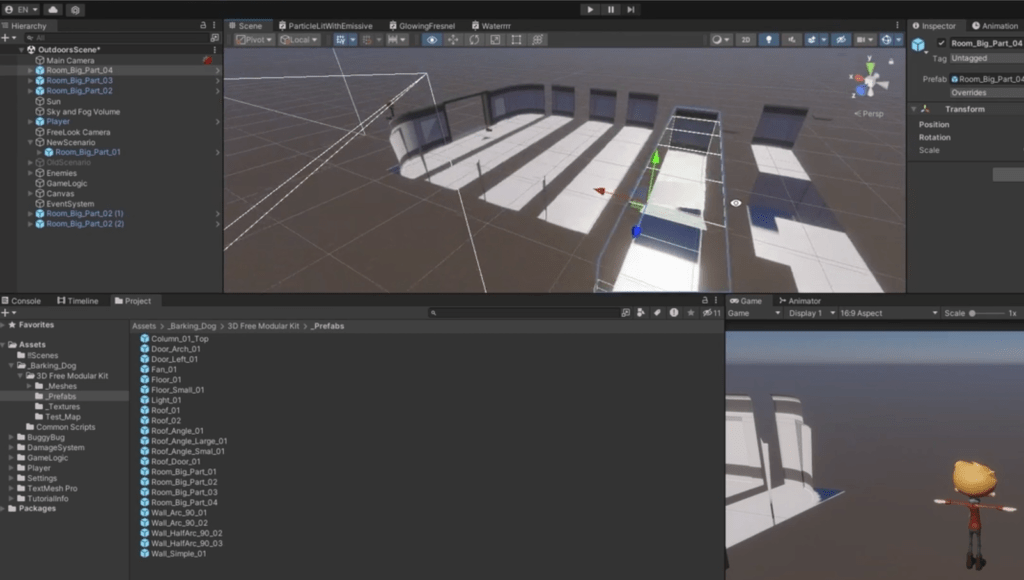Open the 16:9 Aspect dropdown
1024x580 pixels.
pyautogui.click(x=888, y=314)
